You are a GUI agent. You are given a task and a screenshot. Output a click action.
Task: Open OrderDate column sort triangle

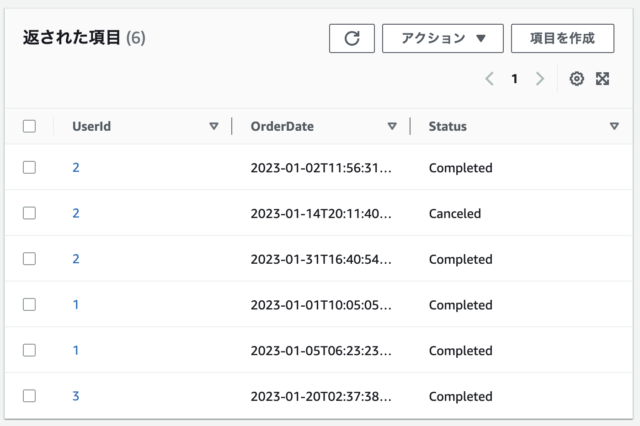[392, 126]
